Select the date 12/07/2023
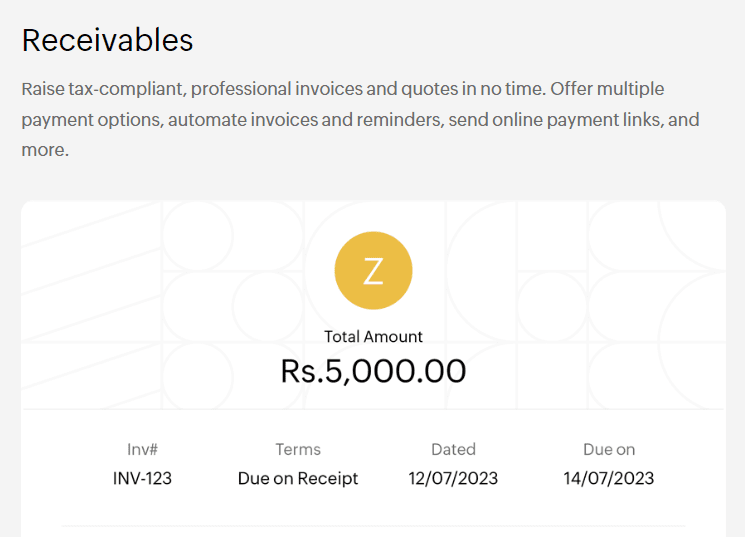The image size is (745, 537). click(x=453, y=478)
